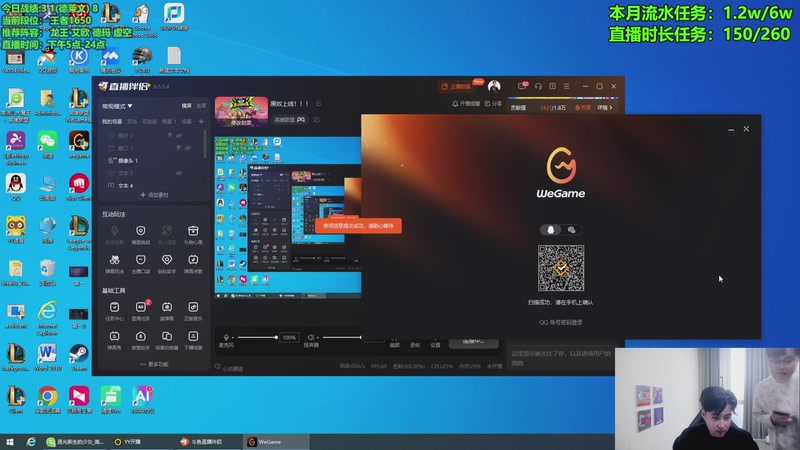Click the streamer avatar in the title bar

pyautogui.click(x=494, y=86)
